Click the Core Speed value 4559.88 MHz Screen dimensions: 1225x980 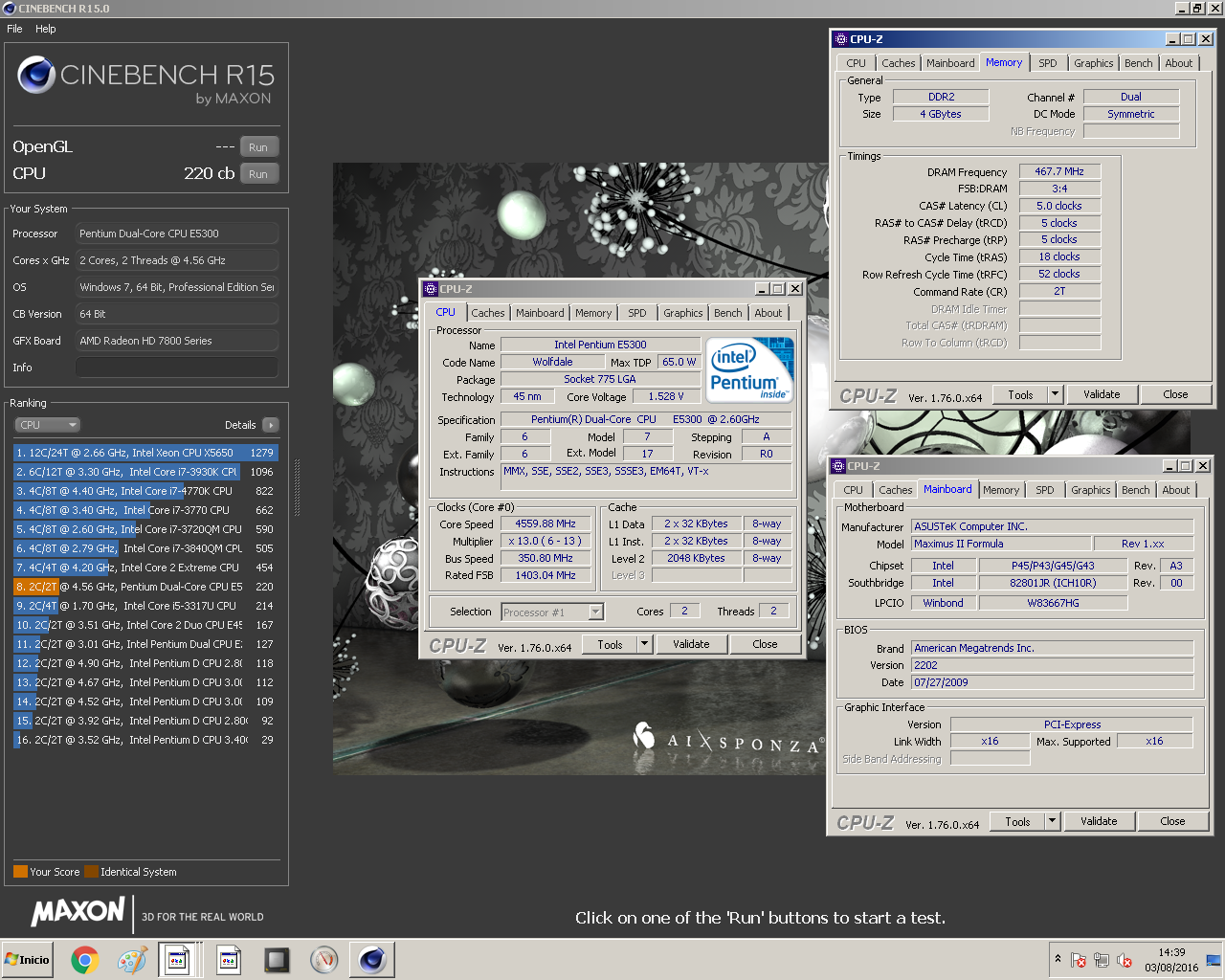[546, 524]
